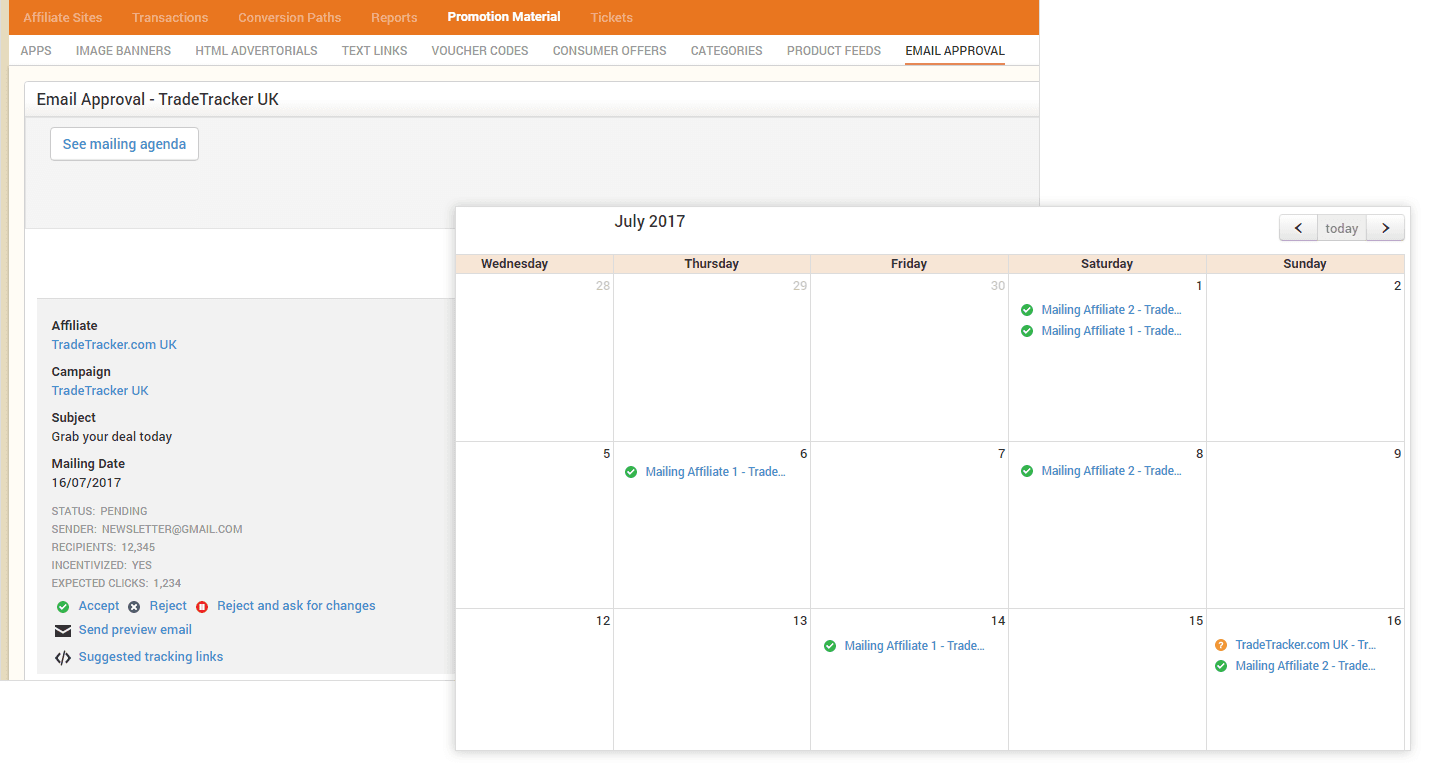Viewport: 1440px width, 770px height.
Task: Open the Affiliate Sites menu
Action: (63, 18)
